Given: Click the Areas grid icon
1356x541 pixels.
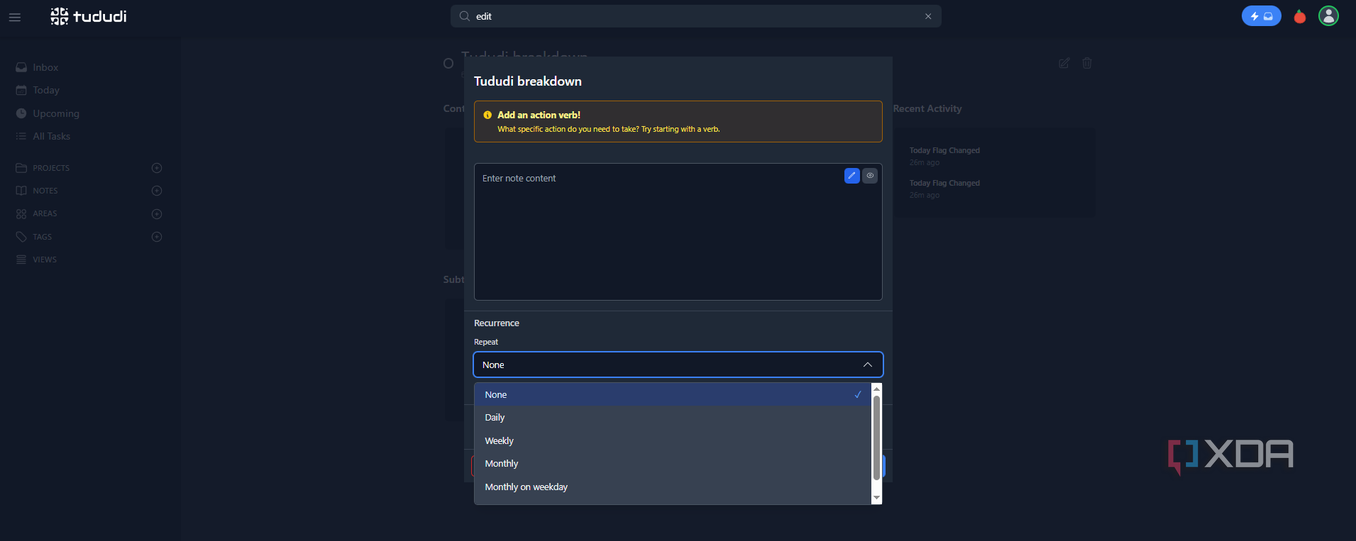Looking at the screenshot, I should tap(21, 214).
